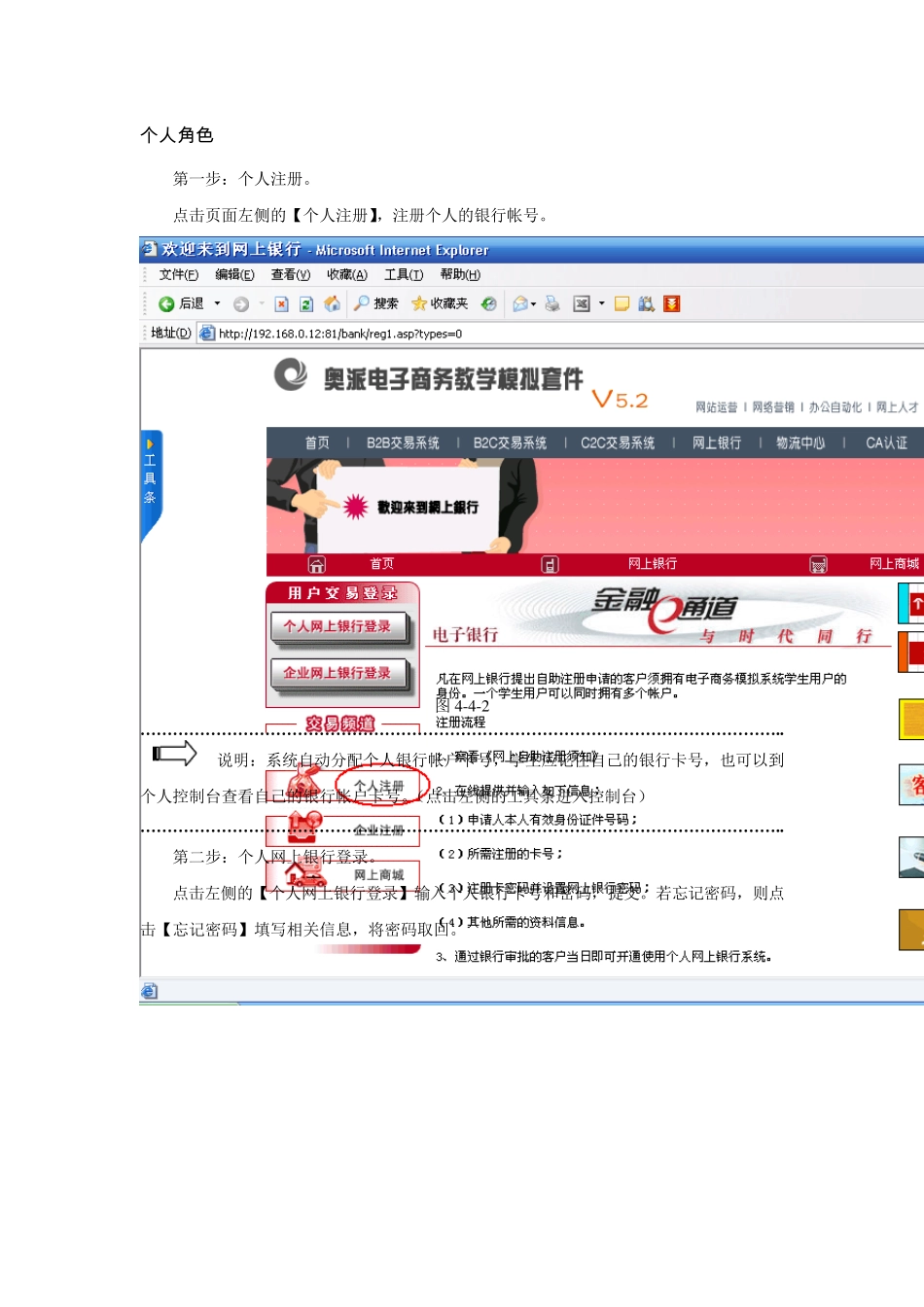
Task: Click the 奥派电子商务教学模拟套件 logo
Action: click(429, 377)
